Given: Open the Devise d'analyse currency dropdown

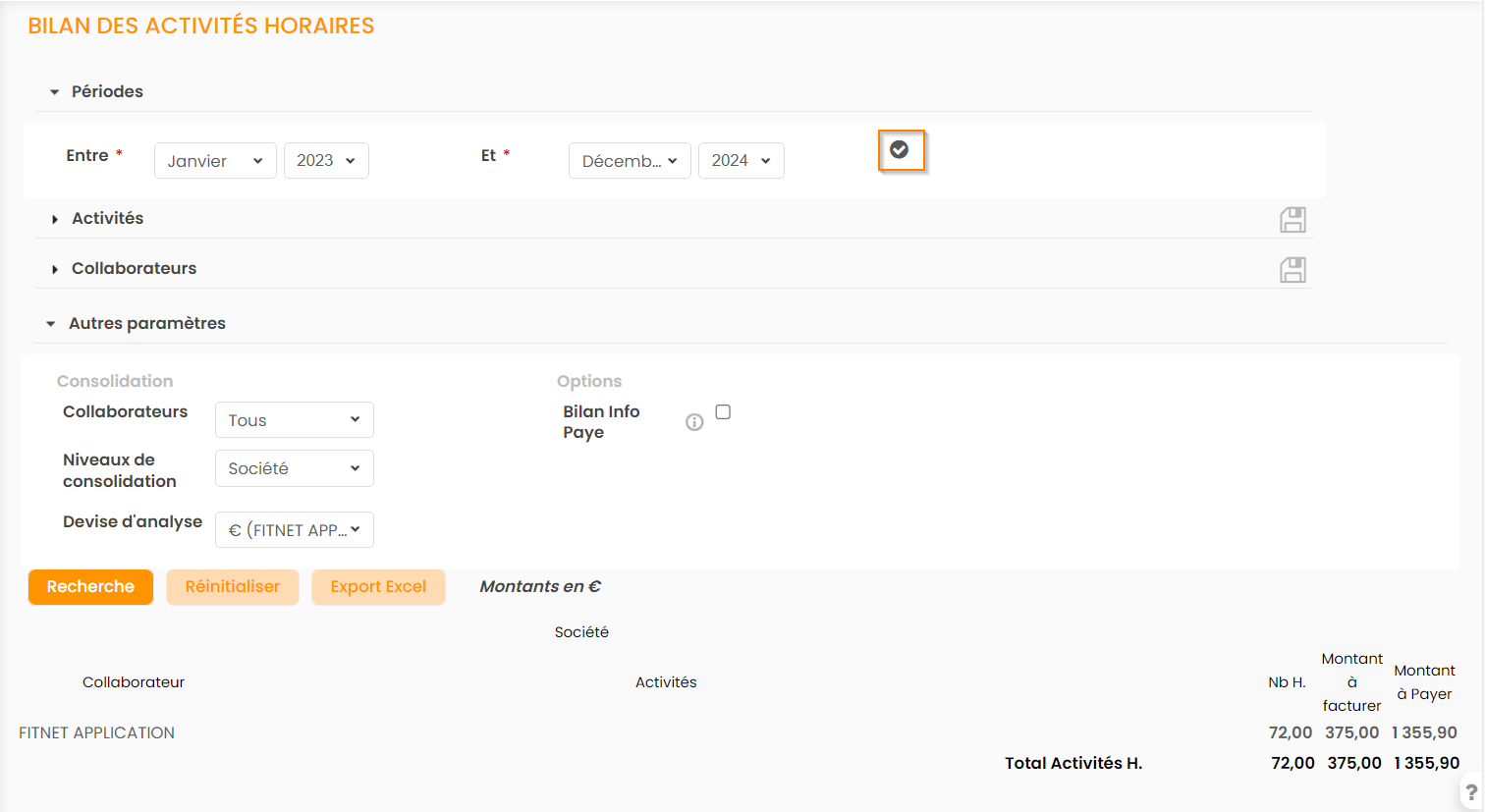Looking at the screenshot, I should click(x=294, y=530).
